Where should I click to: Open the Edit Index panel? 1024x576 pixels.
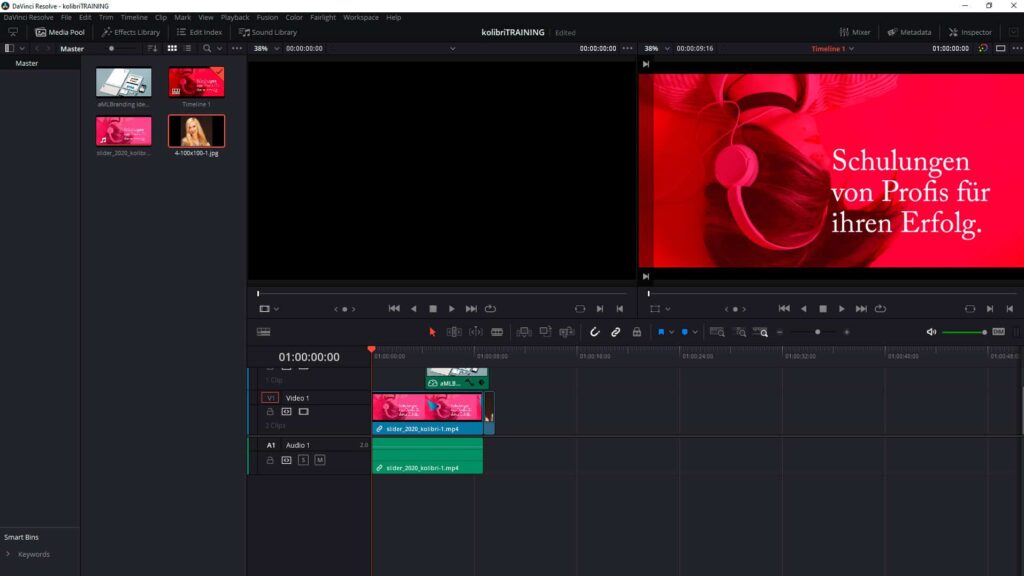coord(199,32)
